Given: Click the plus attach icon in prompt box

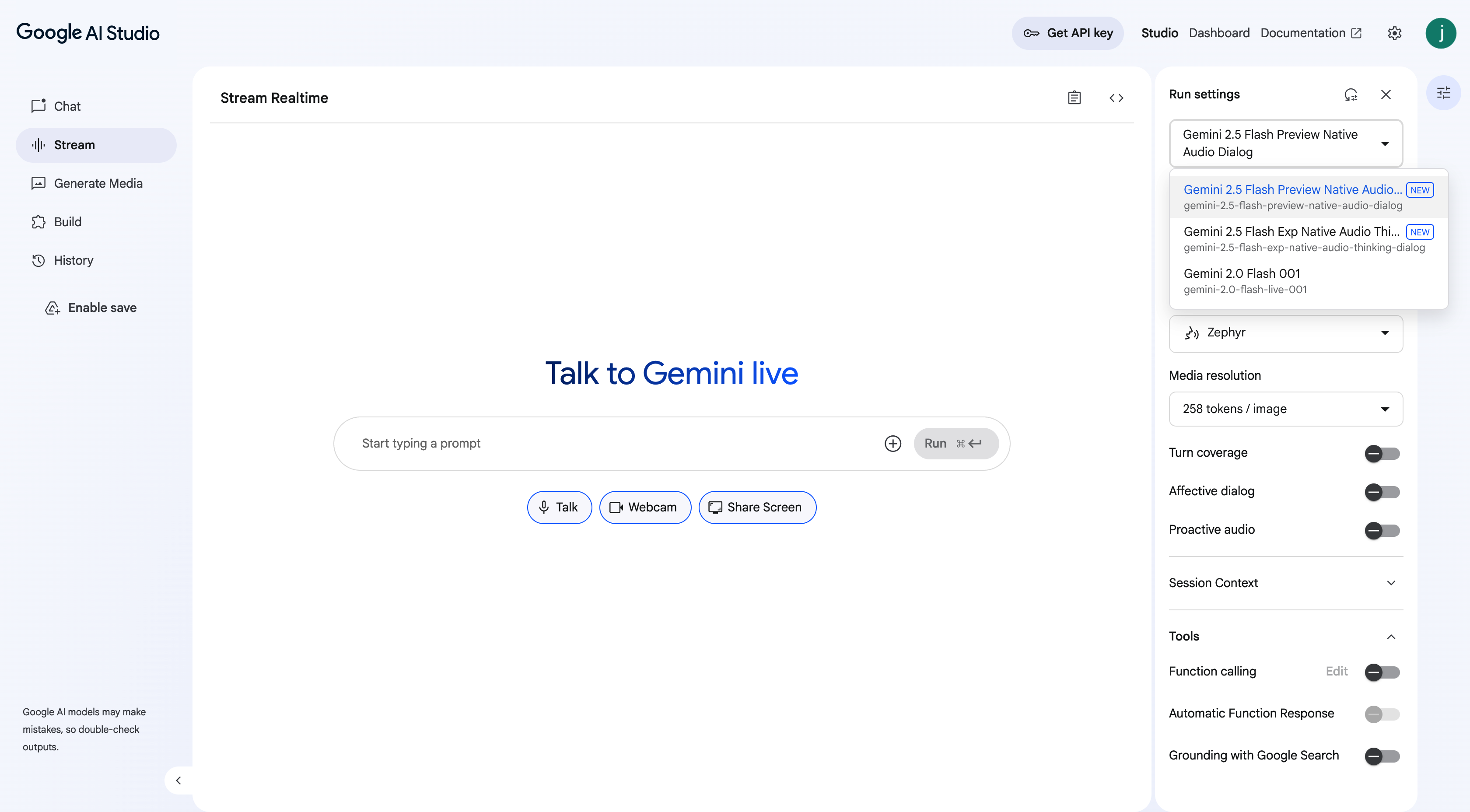Looking at the screenshot, I should click(x=892, y=443).
